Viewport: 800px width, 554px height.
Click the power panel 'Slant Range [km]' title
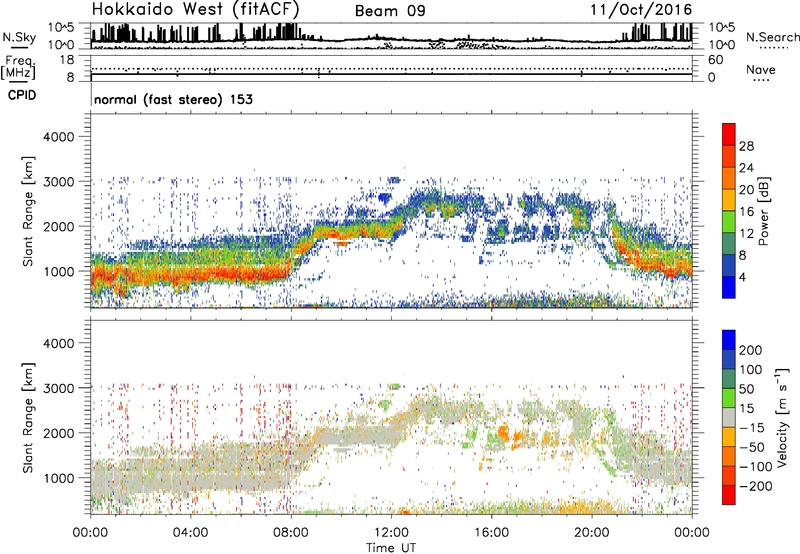click(x=28, y=211)
